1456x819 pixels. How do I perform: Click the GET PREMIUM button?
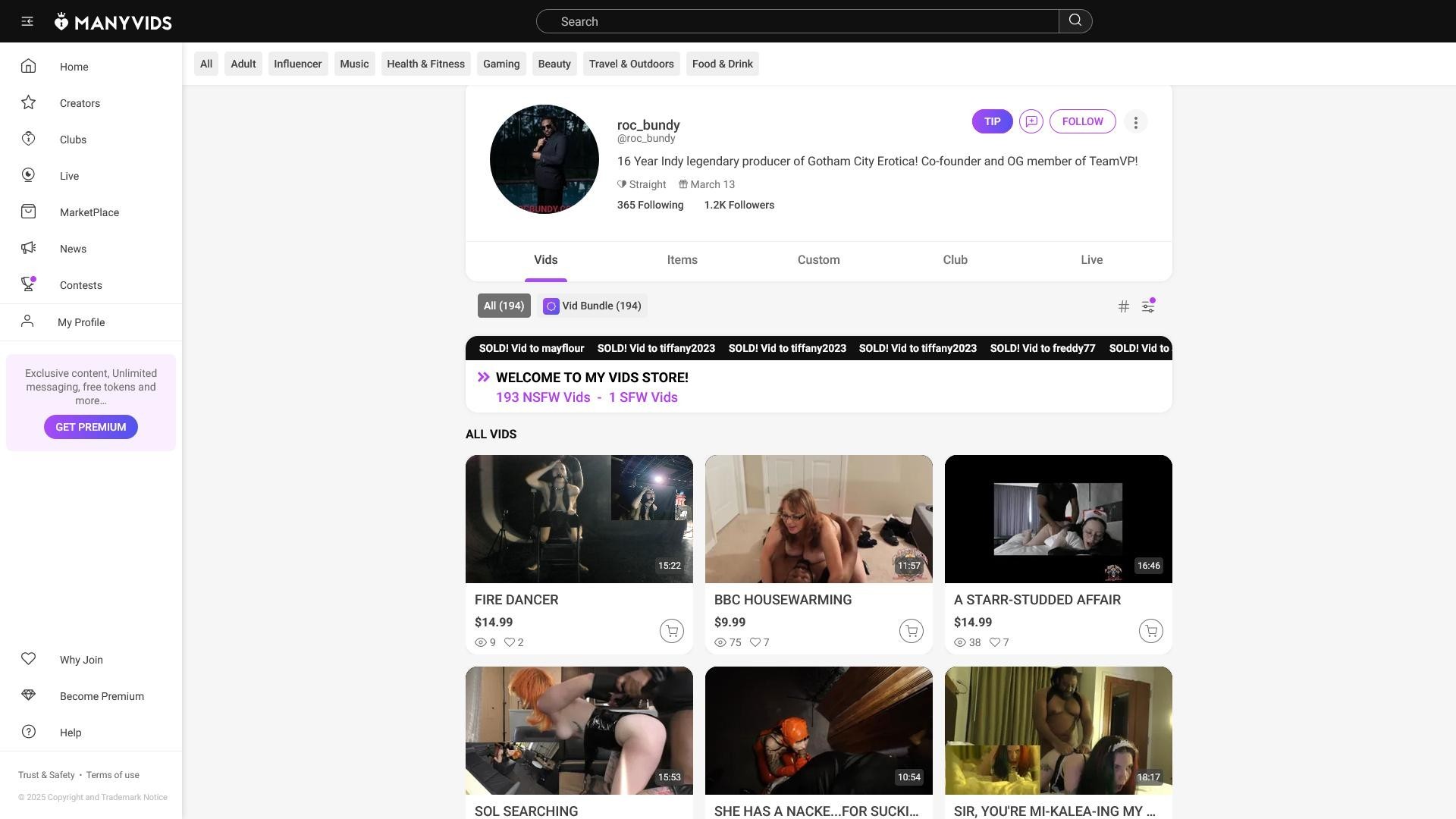(x=90, y=427)
